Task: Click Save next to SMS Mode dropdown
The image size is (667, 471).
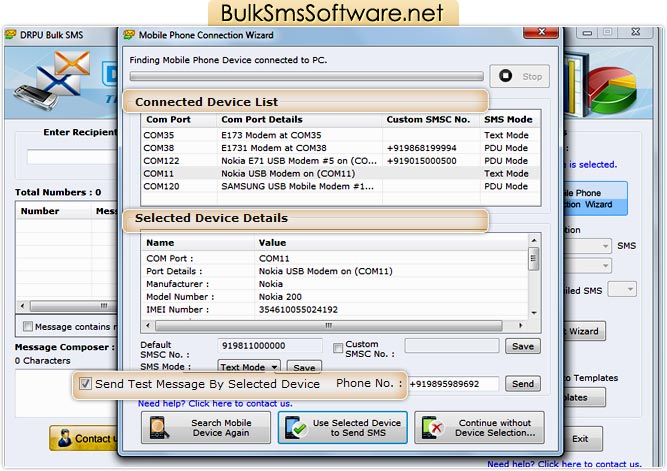Action: click(x=304, y=367)
